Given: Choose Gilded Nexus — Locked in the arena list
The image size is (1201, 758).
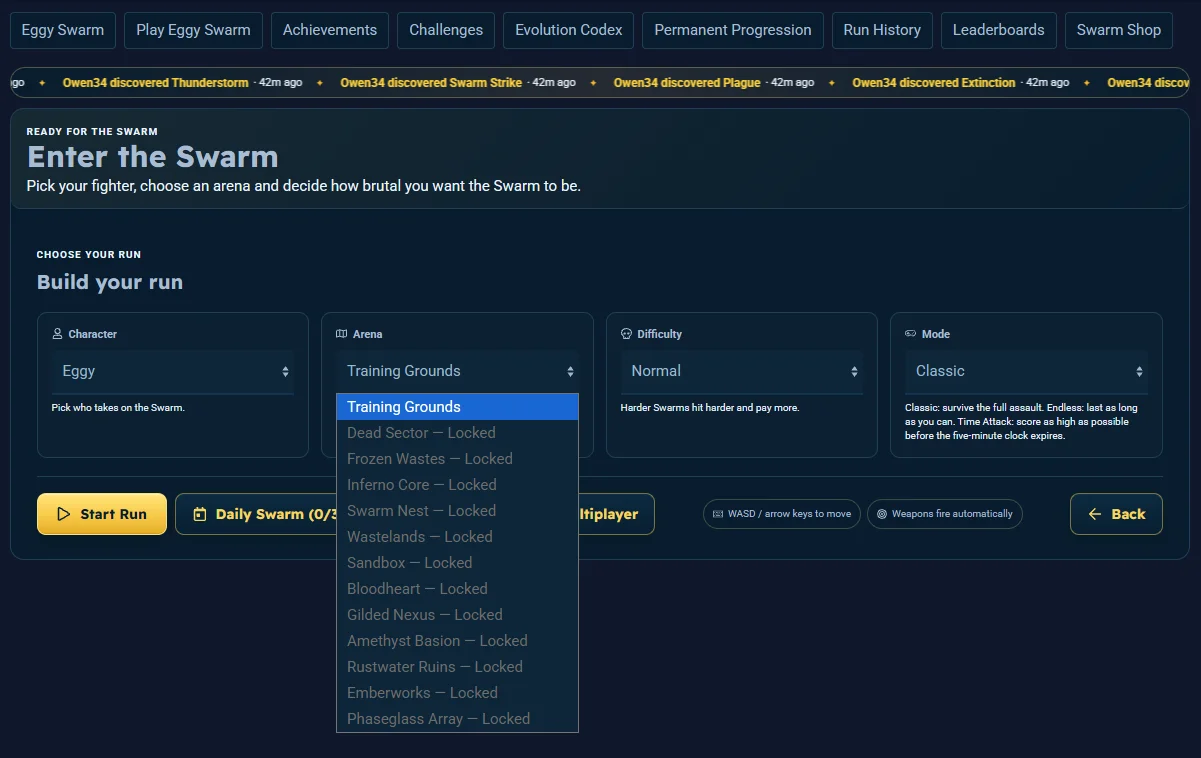Looking at the screenshot, I should [457, 615].
